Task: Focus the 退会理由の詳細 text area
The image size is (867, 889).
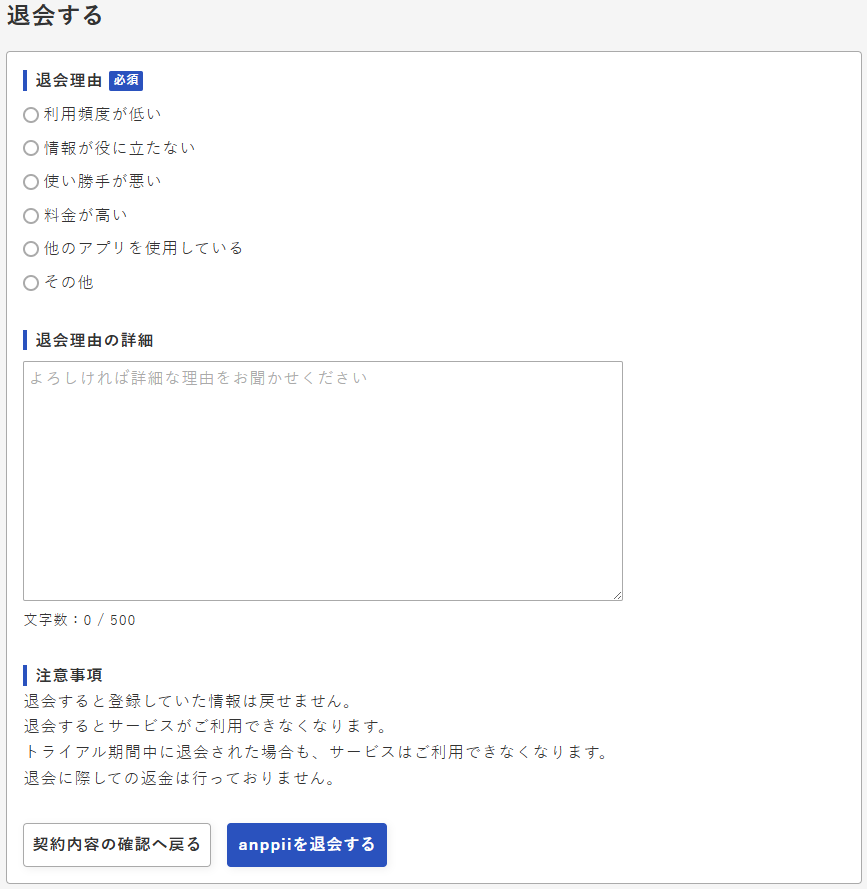Action: pos(323,481)
